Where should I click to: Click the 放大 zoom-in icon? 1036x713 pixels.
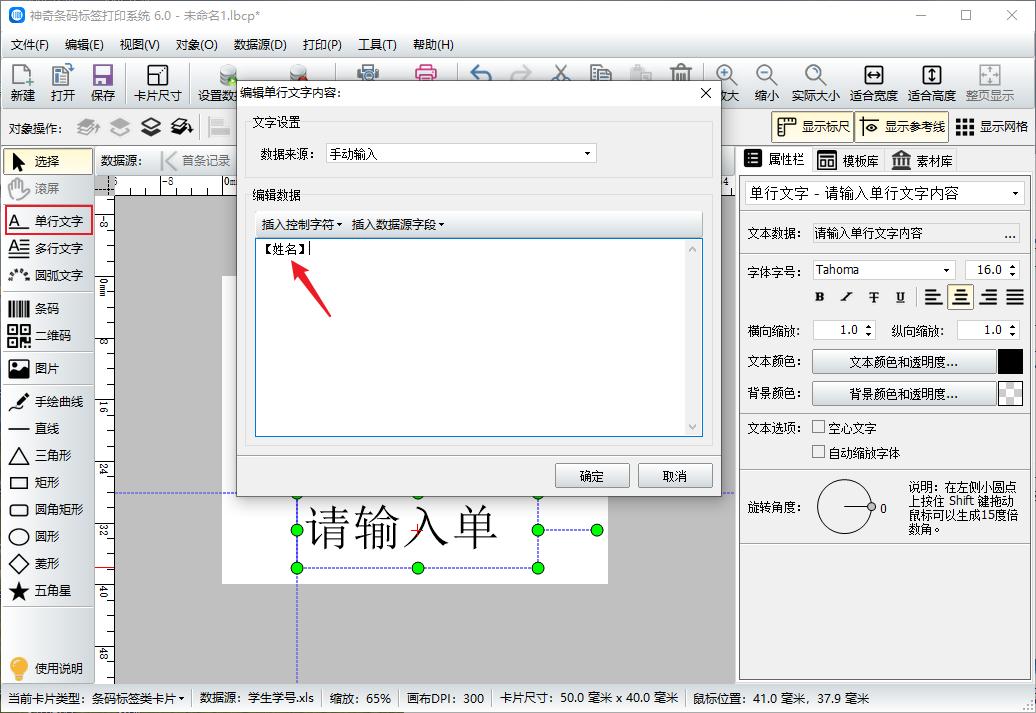point(726,75)
